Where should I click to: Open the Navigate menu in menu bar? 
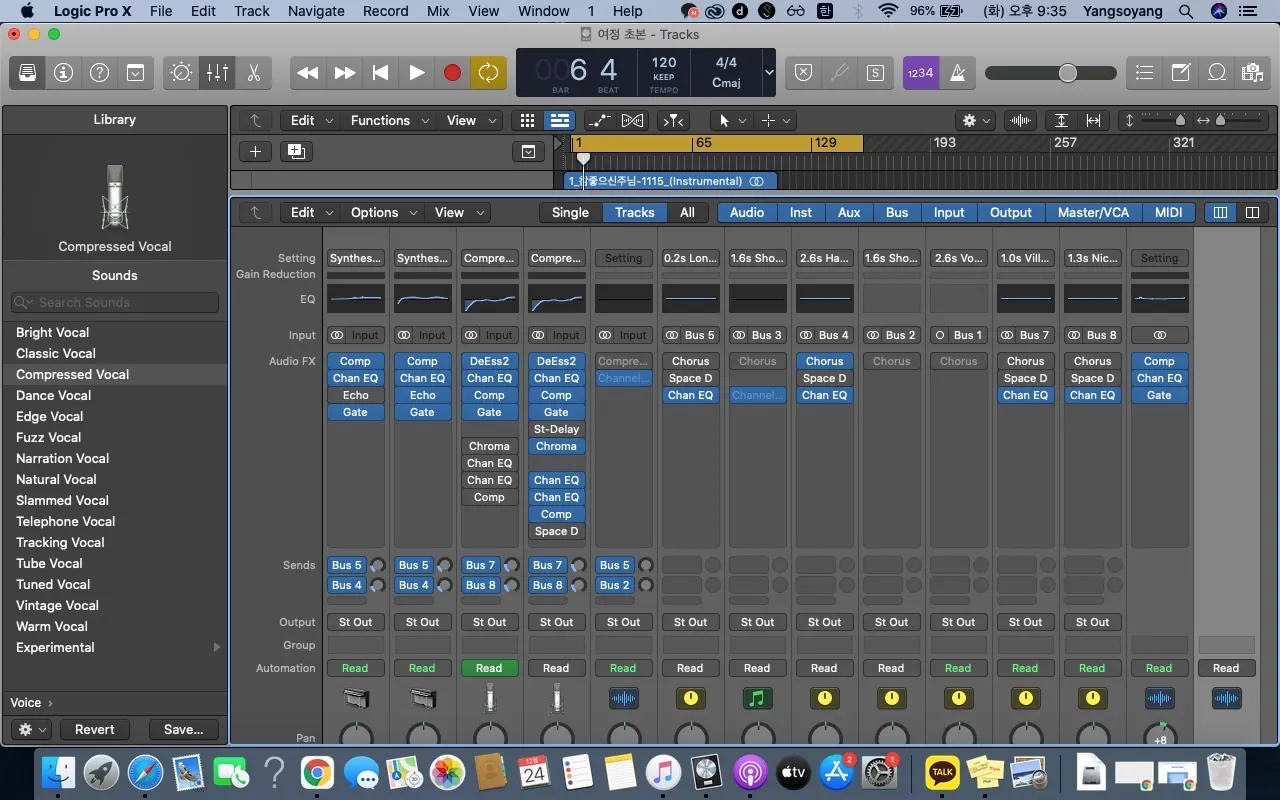(314, 11)
